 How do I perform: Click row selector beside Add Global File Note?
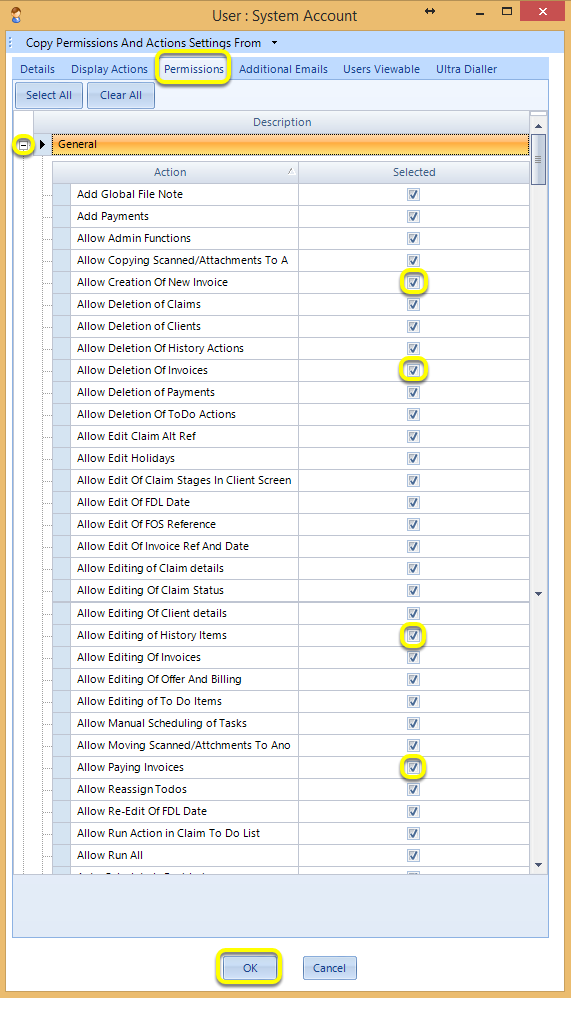click(x=62, y=195)
